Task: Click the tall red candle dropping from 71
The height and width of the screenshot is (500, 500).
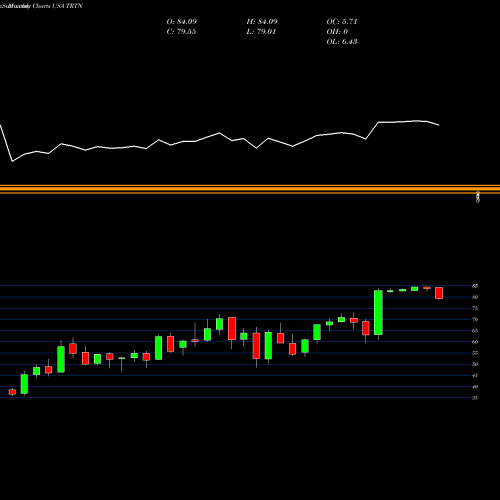Action: tap(232, 329)
